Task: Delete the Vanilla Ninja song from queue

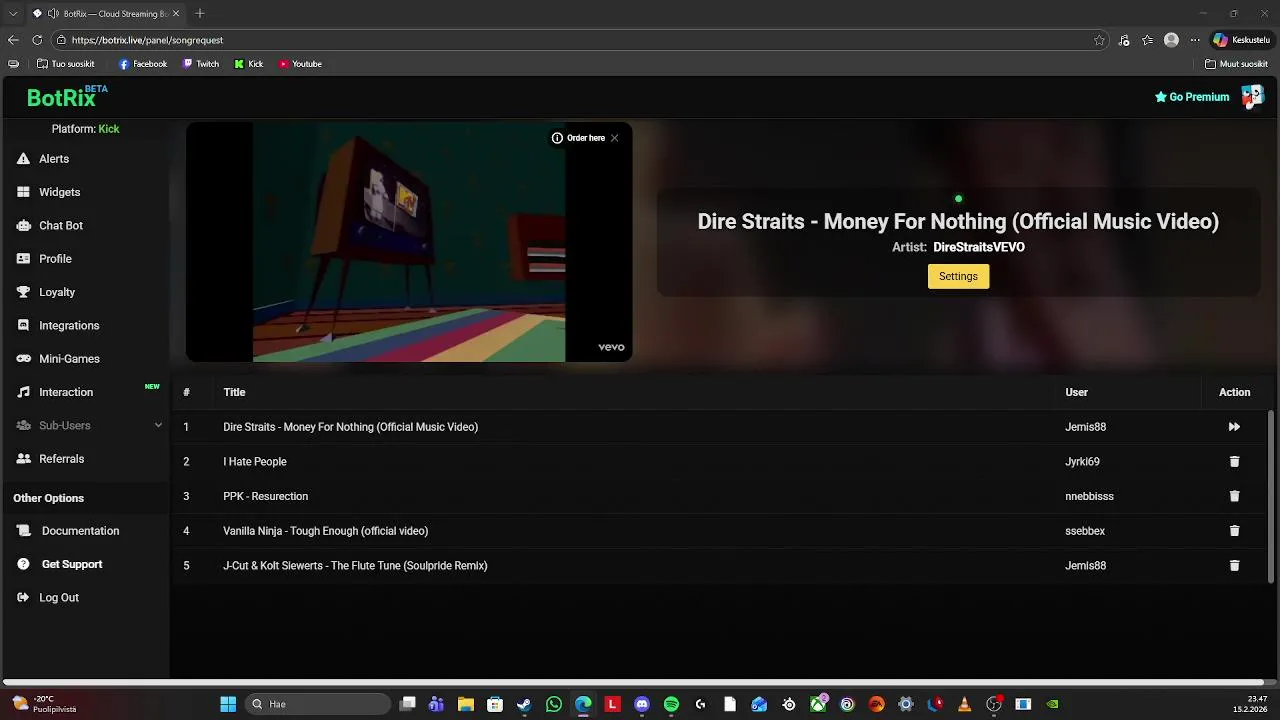Action: point(1234,531)
